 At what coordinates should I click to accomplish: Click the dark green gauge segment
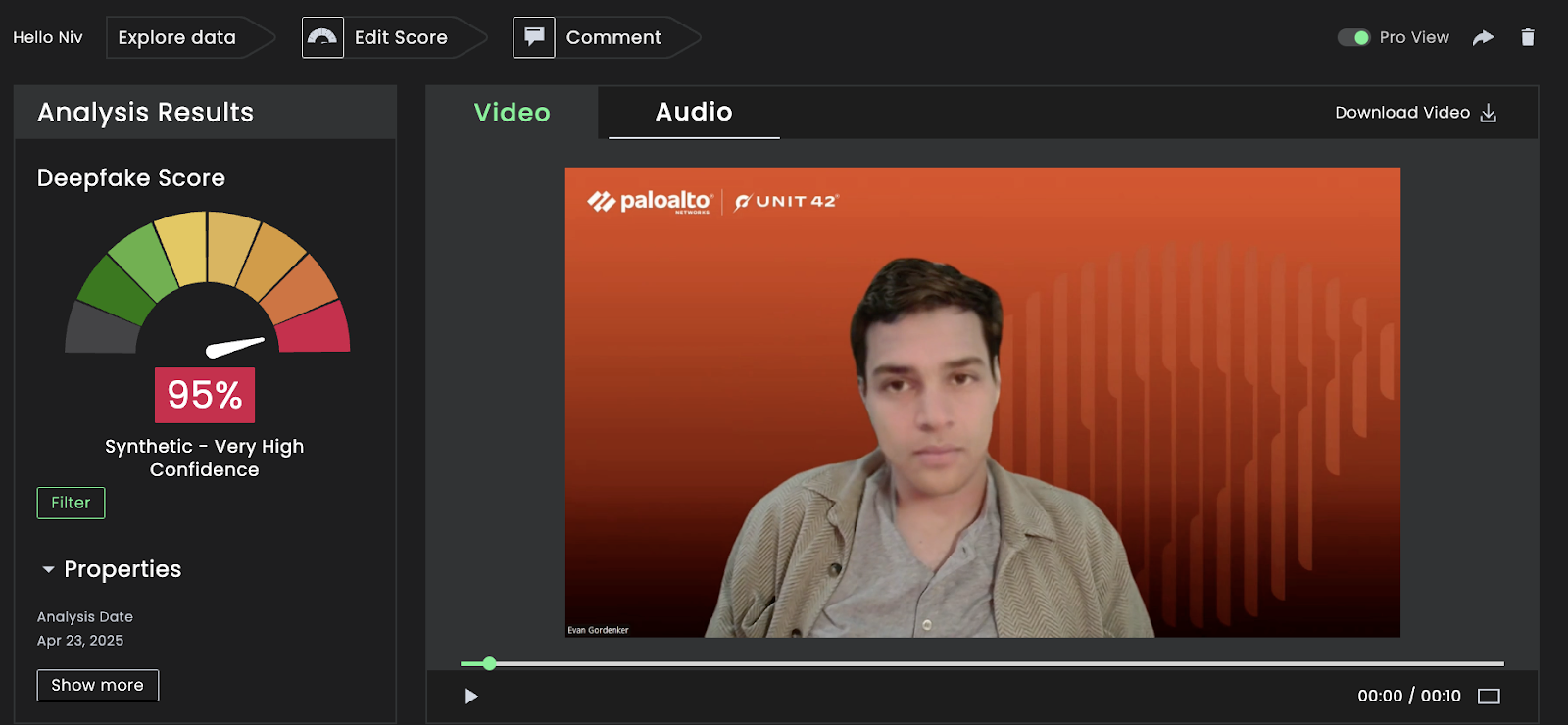(114, 291)
